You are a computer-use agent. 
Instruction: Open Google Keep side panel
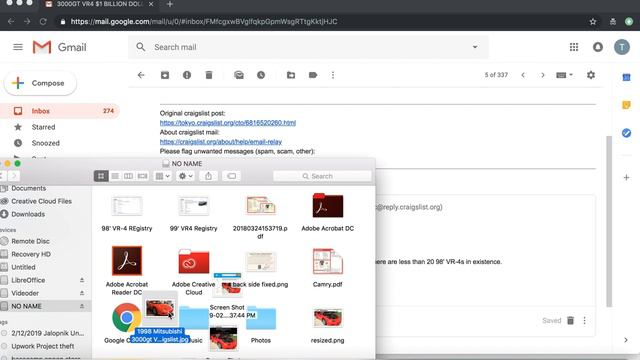pos(627,105)
